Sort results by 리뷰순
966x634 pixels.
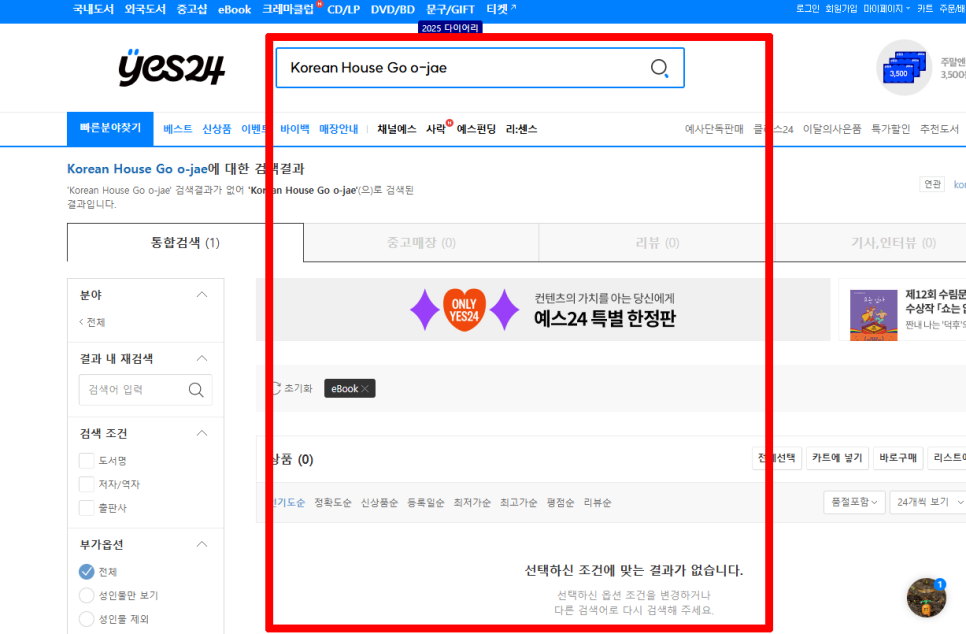[x=598, y=503]
